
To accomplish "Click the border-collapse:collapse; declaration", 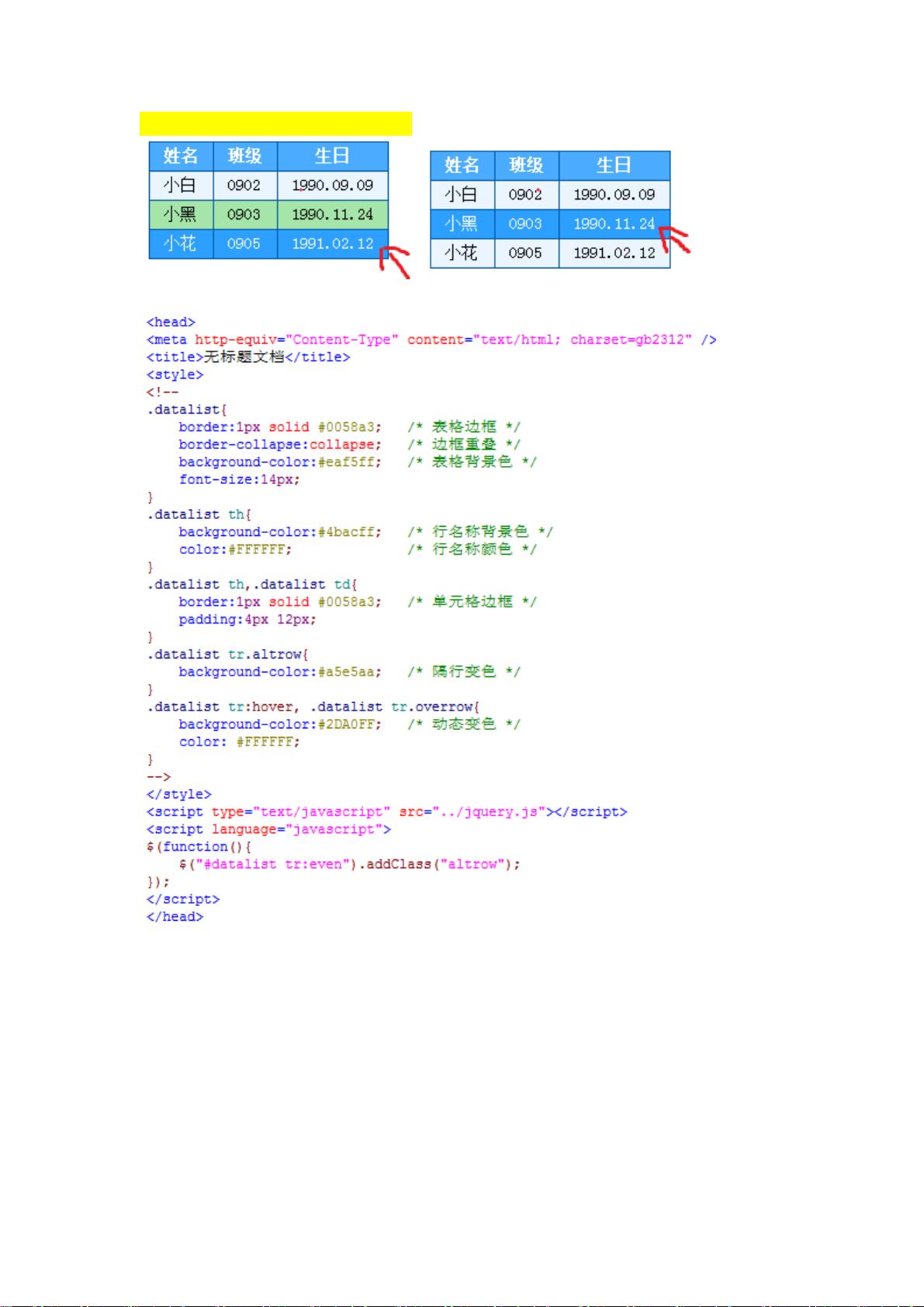I will pyautogui.click(x=280, y=444).
